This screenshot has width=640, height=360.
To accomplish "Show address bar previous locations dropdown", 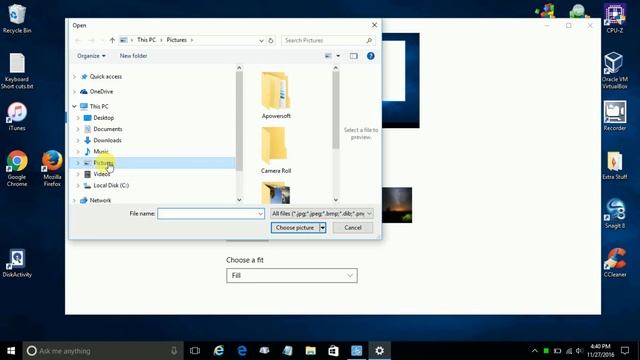I will click(x=261, y=40).
